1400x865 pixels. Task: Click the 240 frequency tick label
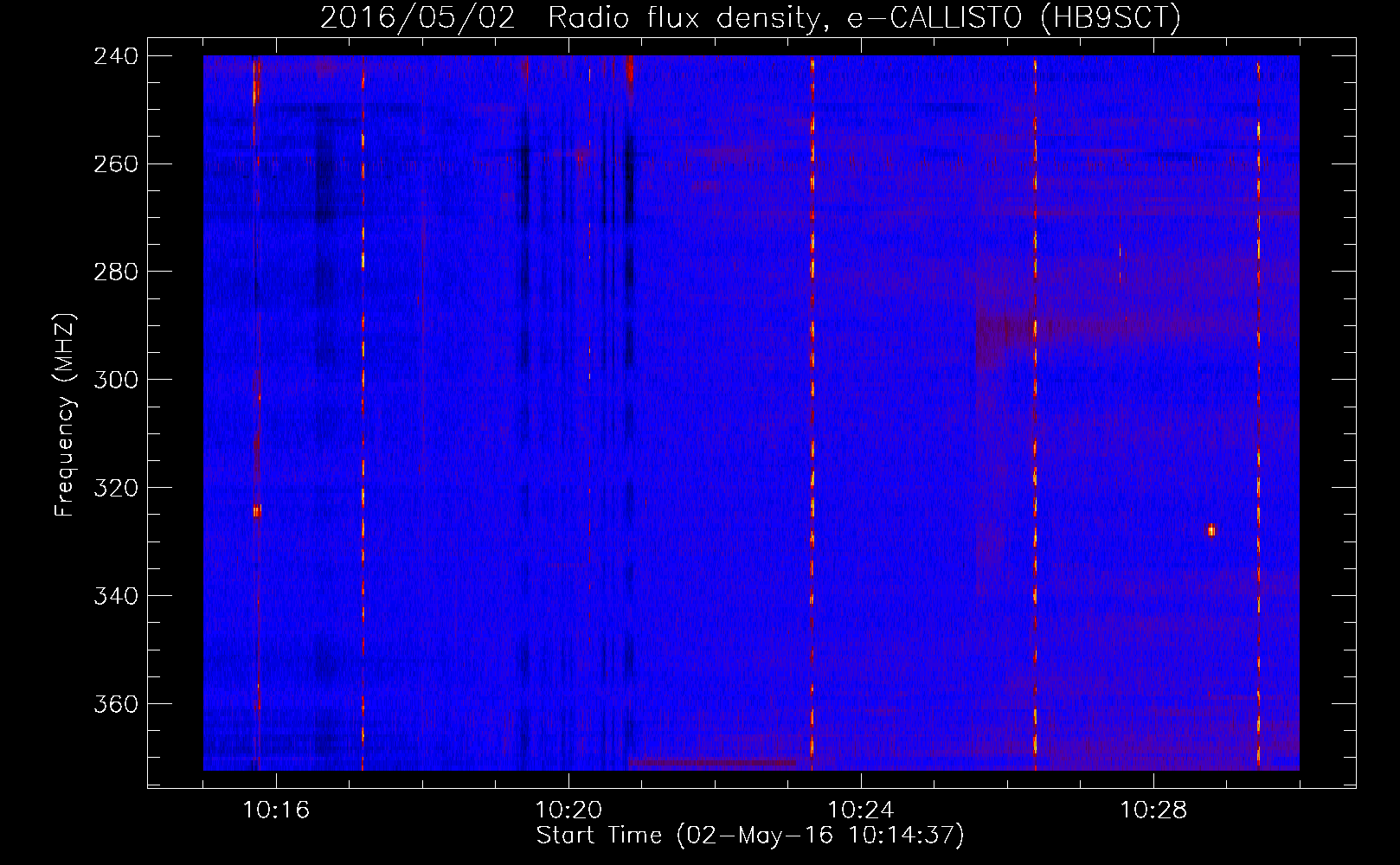pos(115,56)
